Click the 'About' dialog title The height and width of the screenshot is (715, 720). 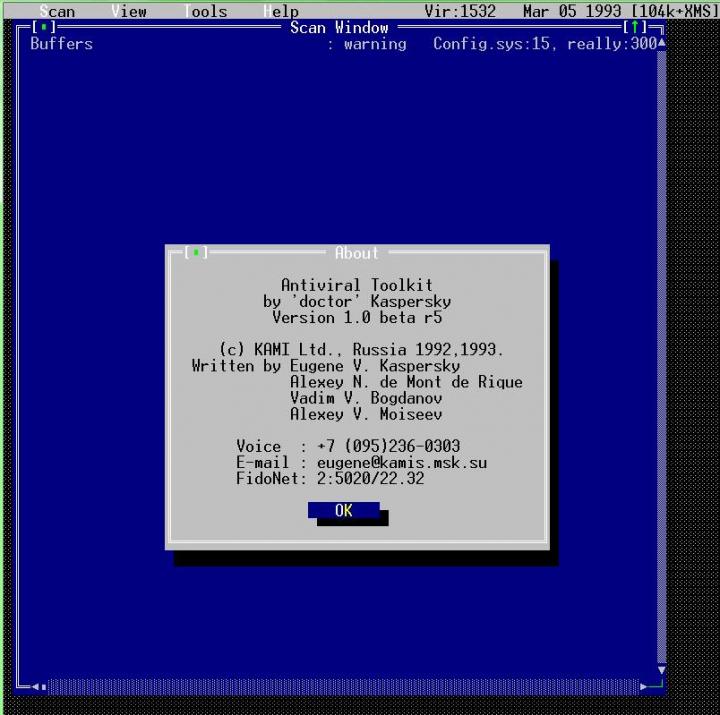click(x=357, y=253)
